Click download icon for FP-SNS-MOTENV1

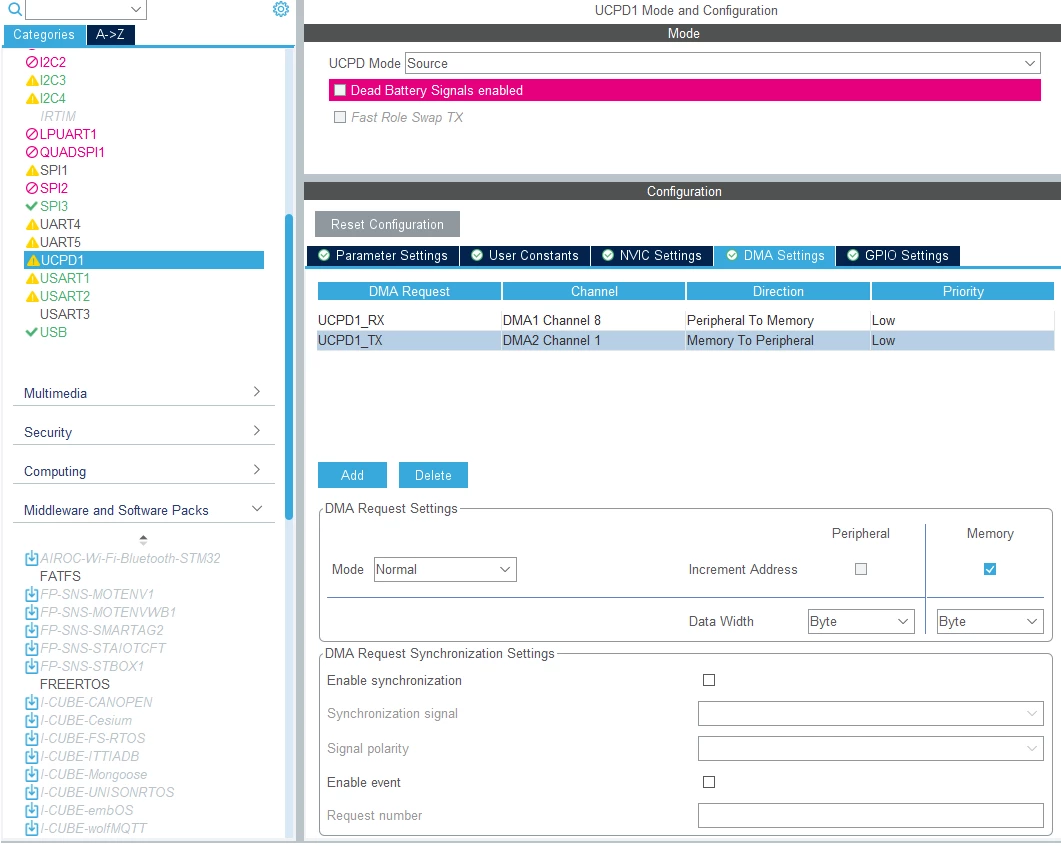click(x=31, y=594)
